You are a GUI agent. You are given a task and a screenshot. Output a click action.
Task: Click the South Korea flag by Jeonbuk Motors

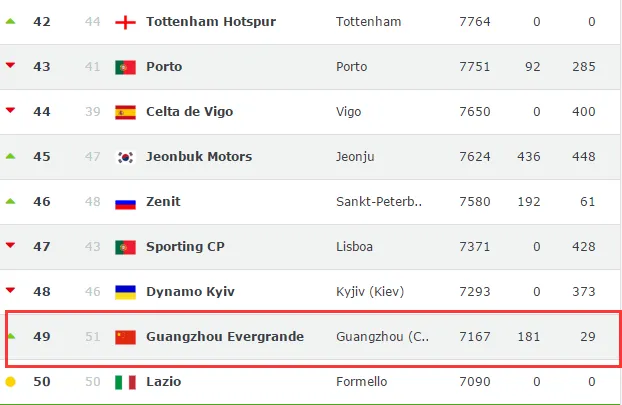click(x=125, y=157)
